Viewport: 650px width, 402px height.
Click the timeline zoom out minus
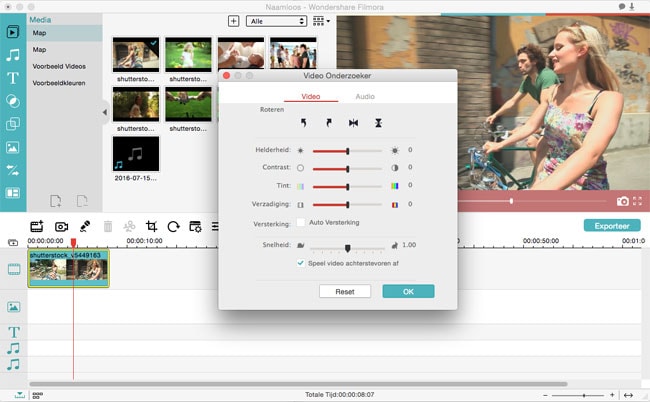coord(546,395)
